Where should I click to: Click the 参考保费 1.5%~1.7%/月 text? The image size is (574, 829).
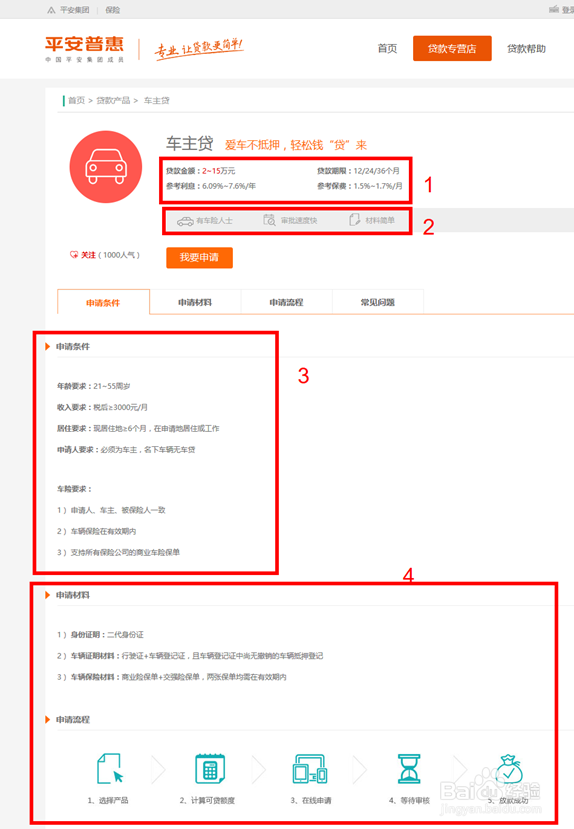(x=360, y=186)
